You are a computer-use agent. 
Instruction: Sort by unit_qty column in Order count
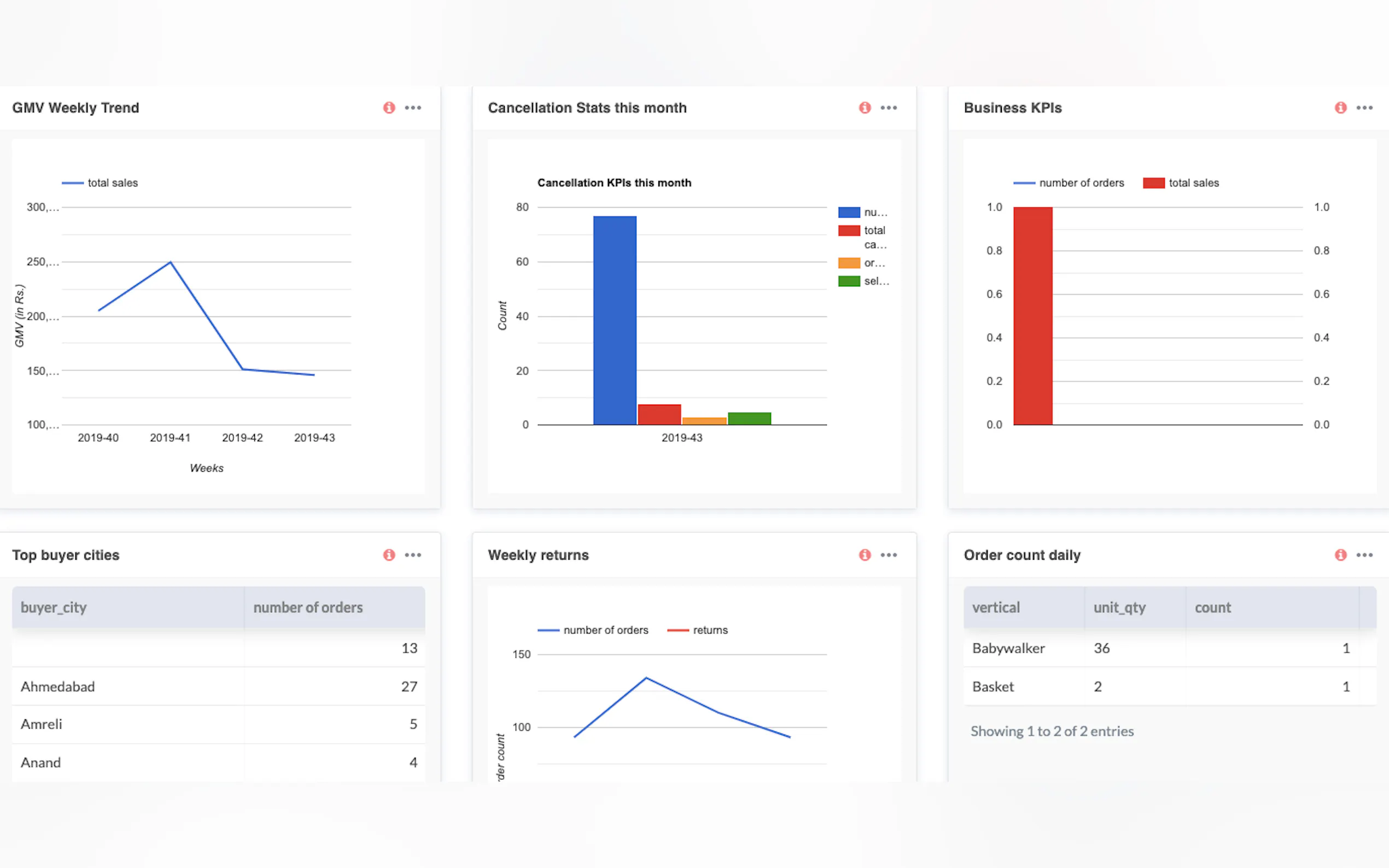coord(1119,607)
